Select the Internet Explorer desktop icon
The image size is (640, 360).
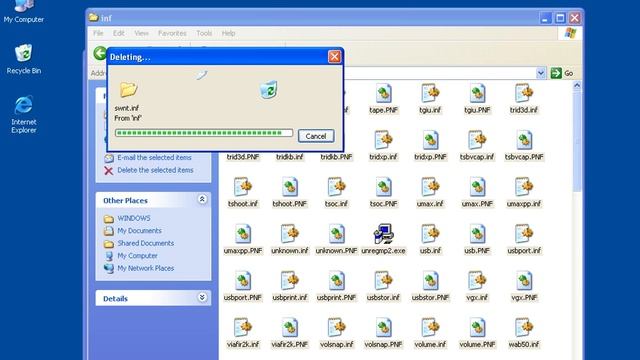24,115
